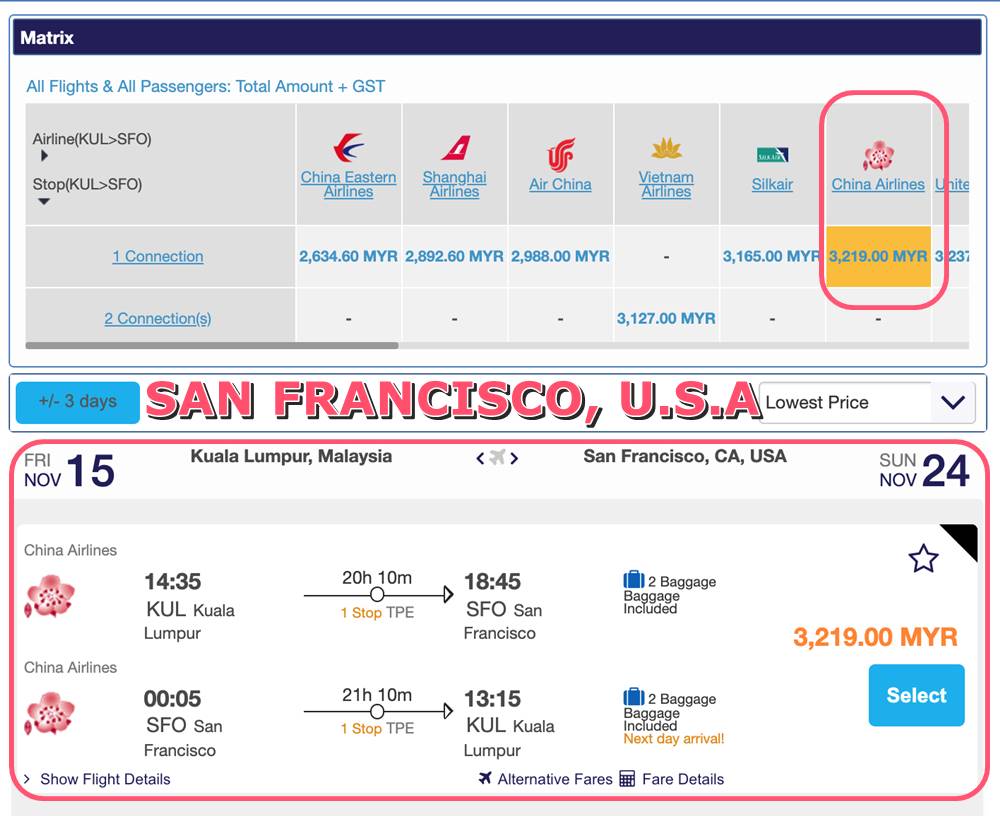The width and height of the screenshot is (1000, 816).
Task: Click the 18:45 arrival time
Action: [492, 582]
